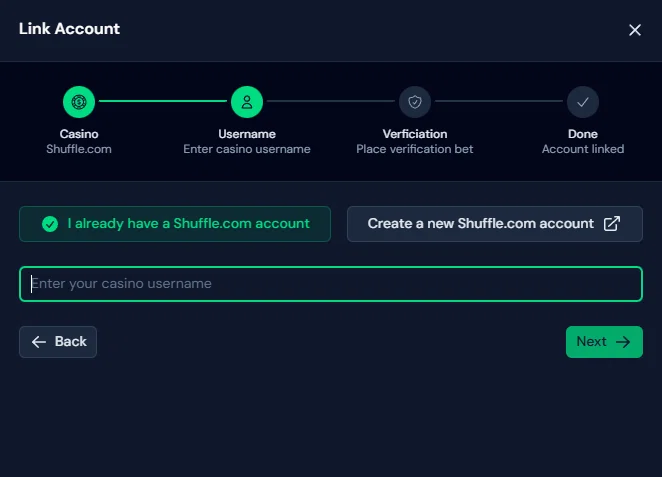Click the Username step person icon
662x477 pixels.
247,101
